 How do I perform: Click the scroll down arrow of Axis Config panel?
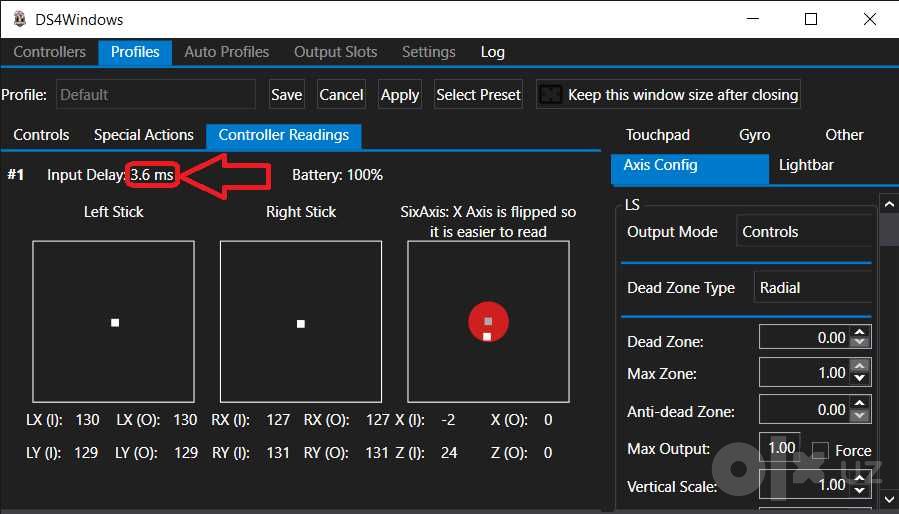point(889,499)
